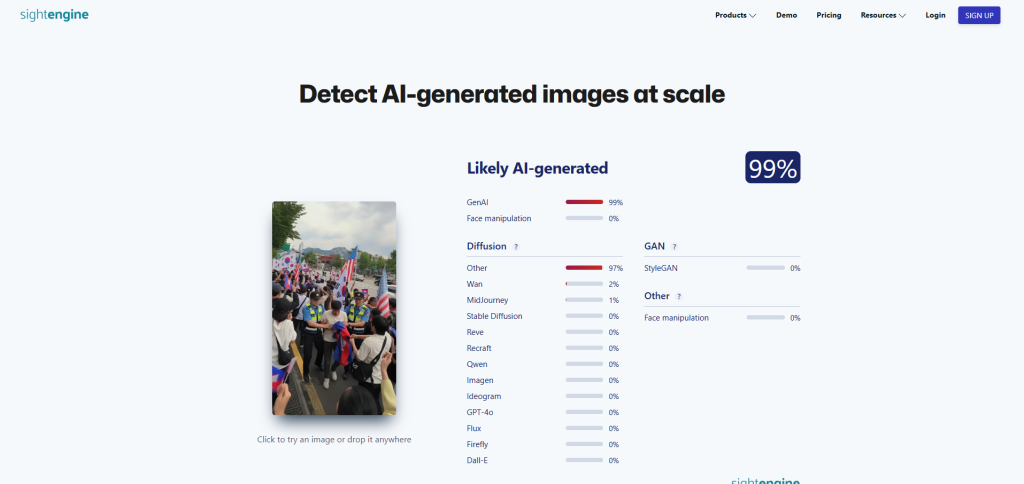Click the Other section help icon
Image resolution: width=1024 pixels, height=484 pixels.
click(x=680, y=296)
